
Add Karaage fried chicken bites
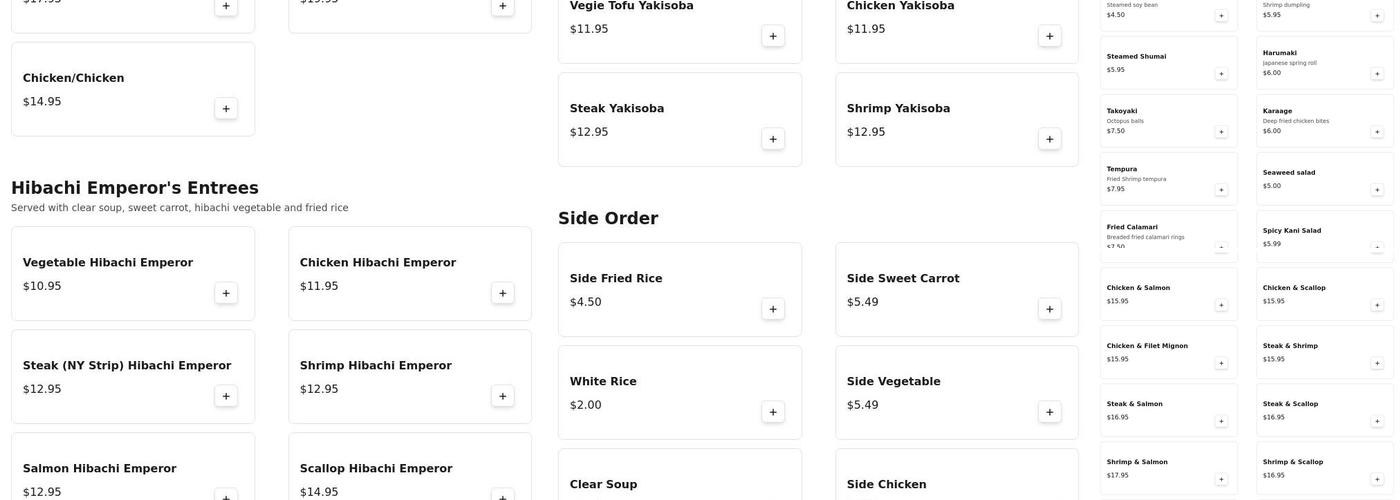pyautogui.click(x=1377, y=132)
